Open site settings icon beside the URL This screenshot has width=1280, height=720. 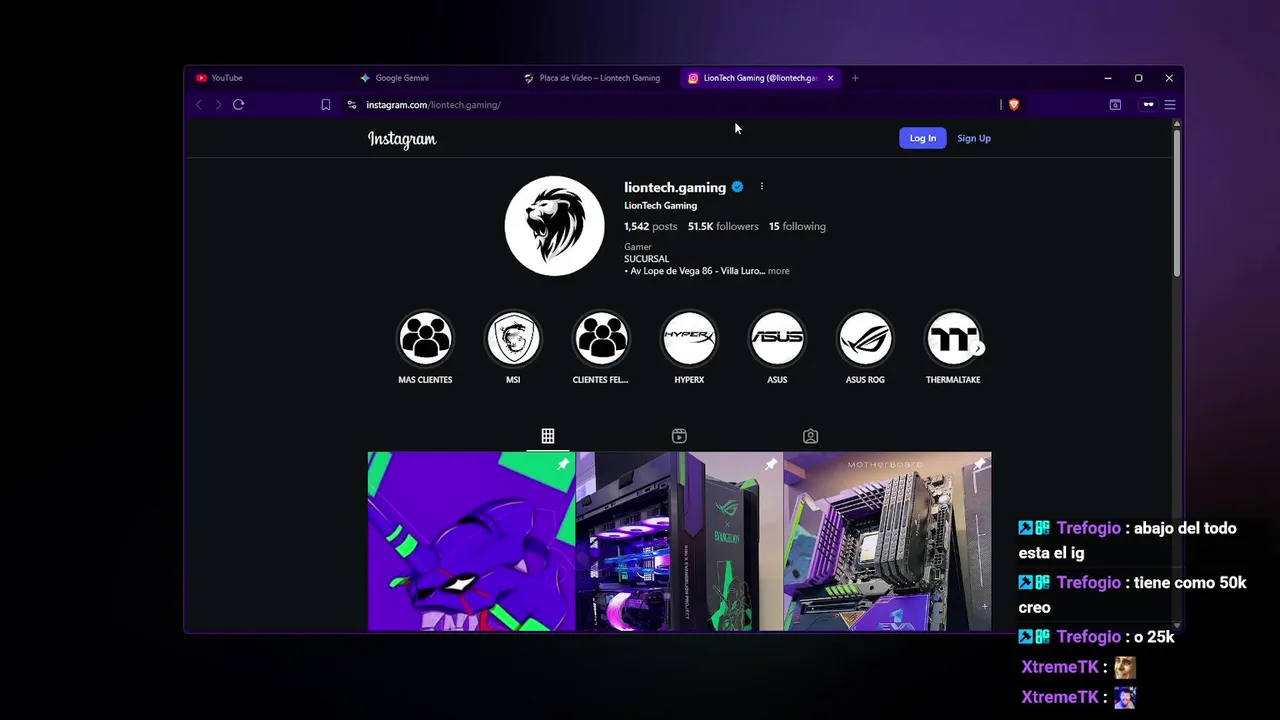[351, 104]
